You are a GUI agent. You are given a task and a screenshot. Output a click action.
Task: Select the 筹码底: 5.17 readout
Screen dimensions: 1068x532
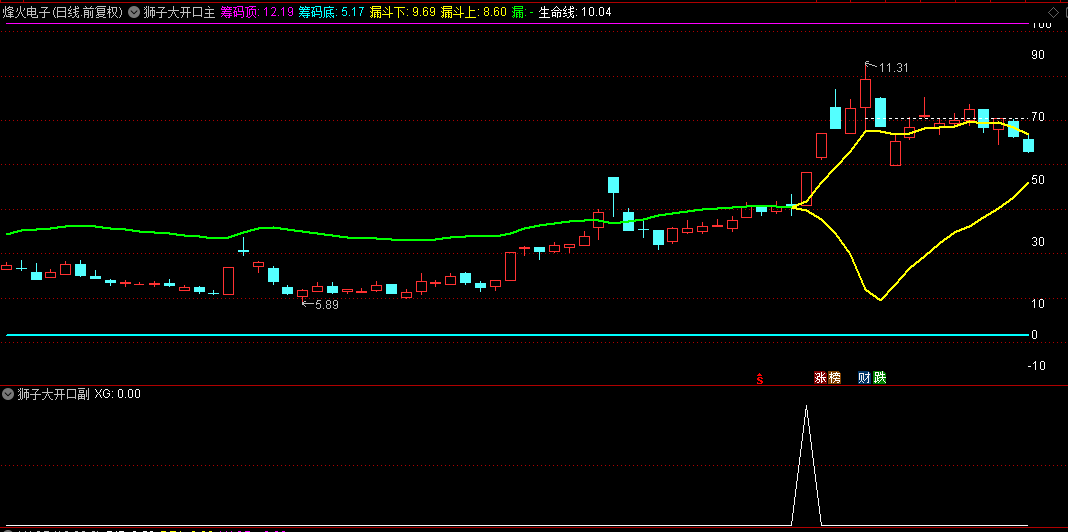point(330,12)
